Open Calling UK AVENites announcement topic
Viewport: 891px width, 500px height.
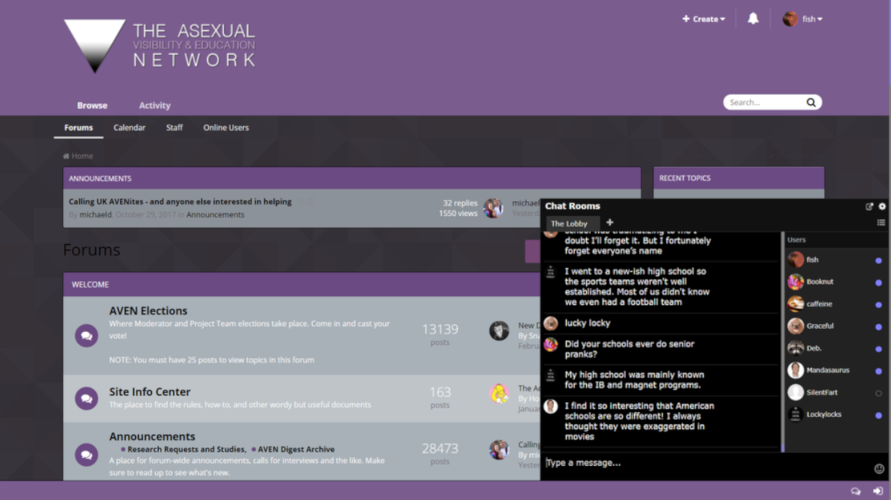[180, 202]
